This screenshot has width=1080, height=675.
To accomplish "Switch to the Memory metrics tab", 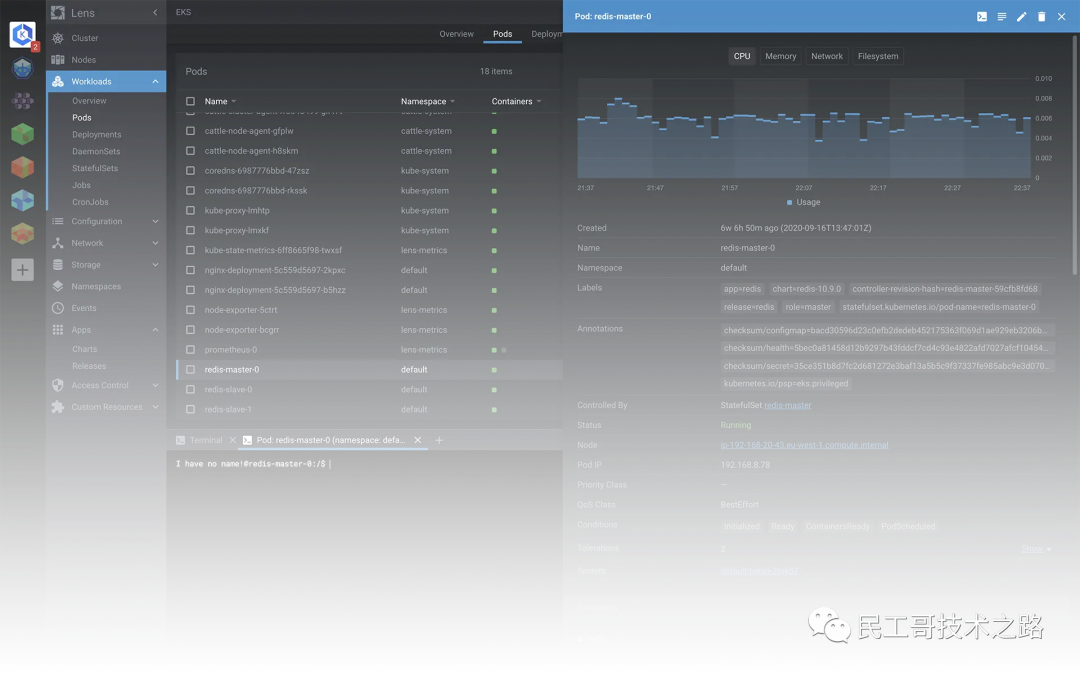I will (781, 56).
